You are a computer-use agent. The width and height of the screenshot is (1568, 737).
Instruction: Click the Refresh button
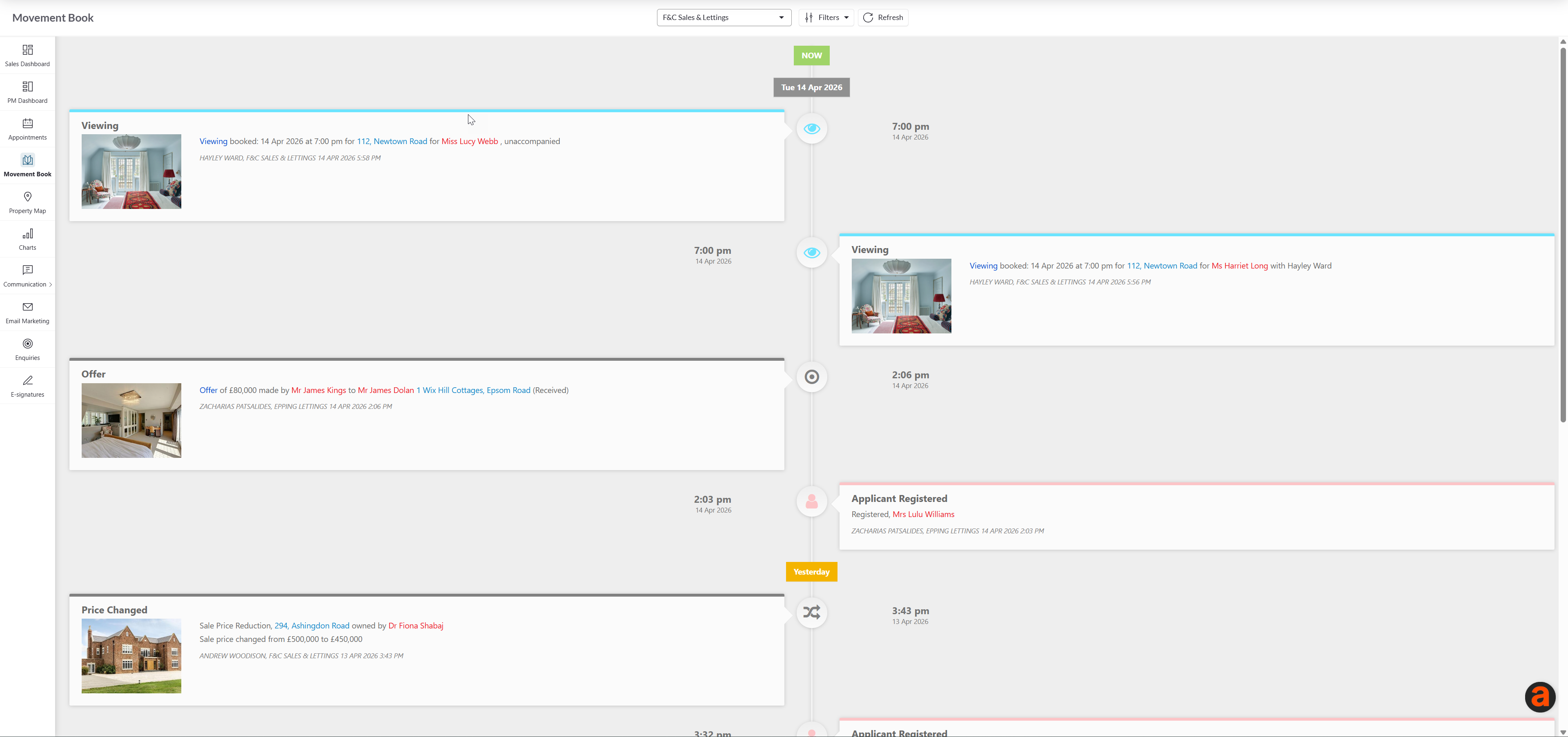click(882, 18)
